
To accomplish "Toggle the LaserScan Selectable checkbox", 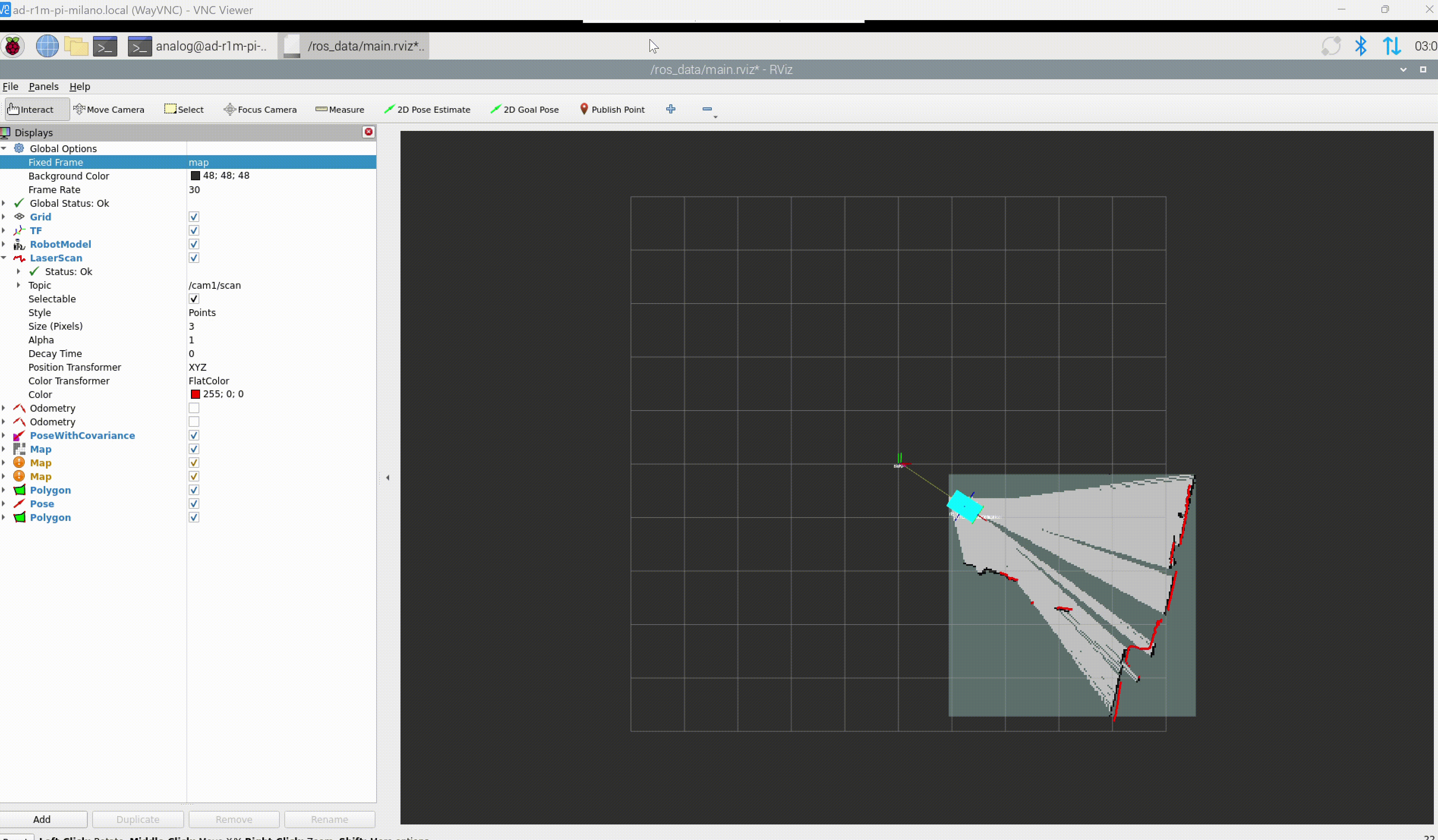I will (x=194, y=299).
